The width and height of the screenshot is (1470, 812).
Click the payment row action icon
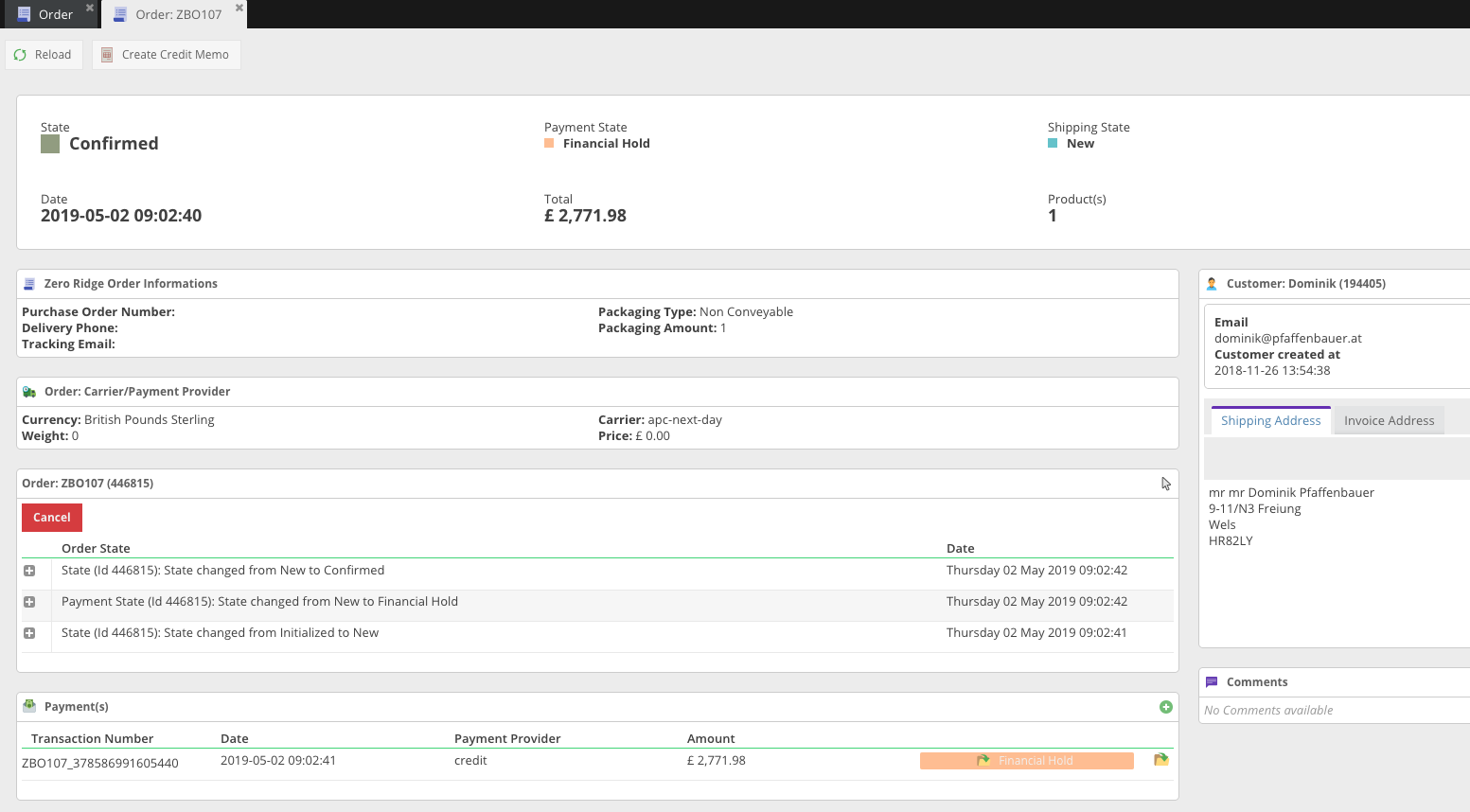(x=1161, y=760)
